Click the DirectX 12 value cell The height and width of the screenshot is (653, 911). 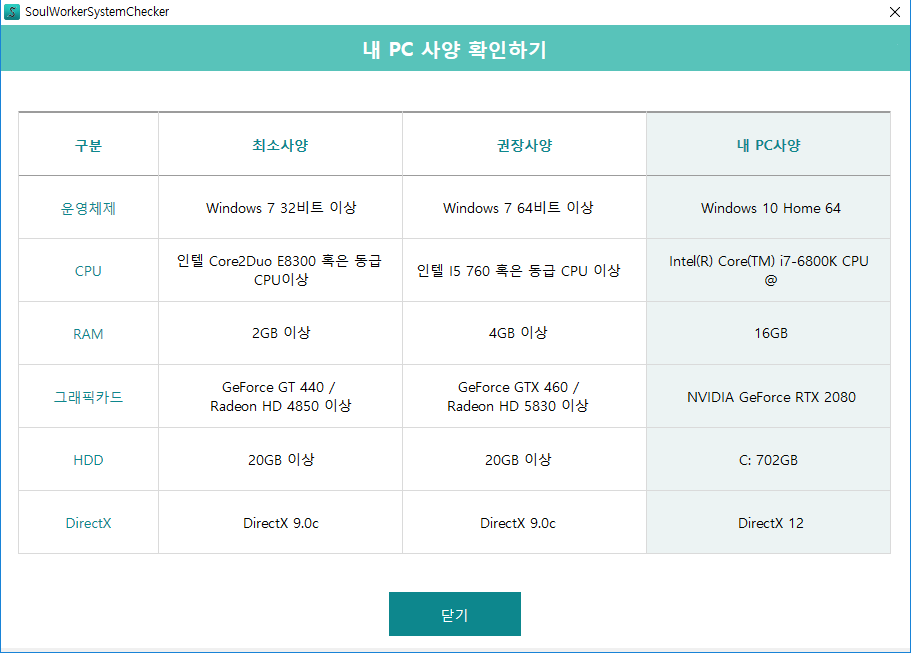770,523
